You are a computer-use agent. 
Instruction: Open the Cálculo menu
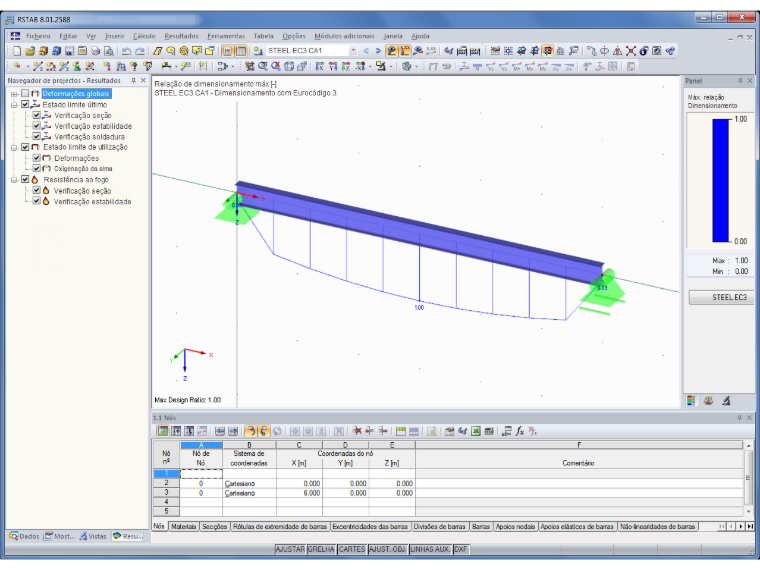point(144,36)
